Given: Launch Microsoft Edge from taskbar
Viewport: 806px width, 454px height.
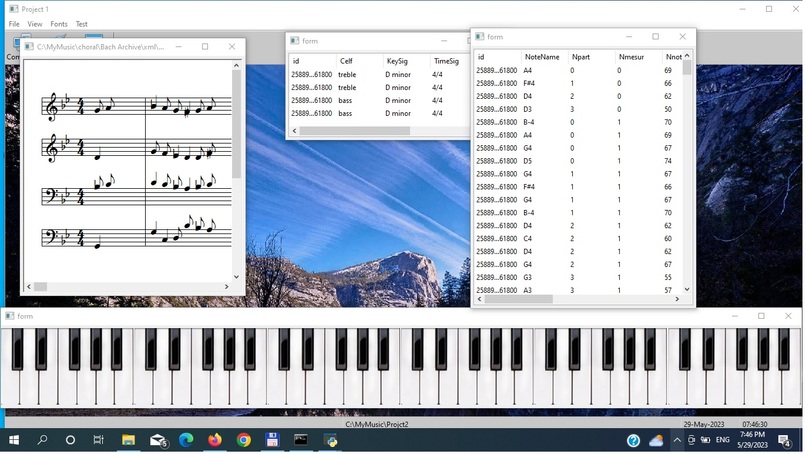Looking at the screenshot, I should point(186,440).
